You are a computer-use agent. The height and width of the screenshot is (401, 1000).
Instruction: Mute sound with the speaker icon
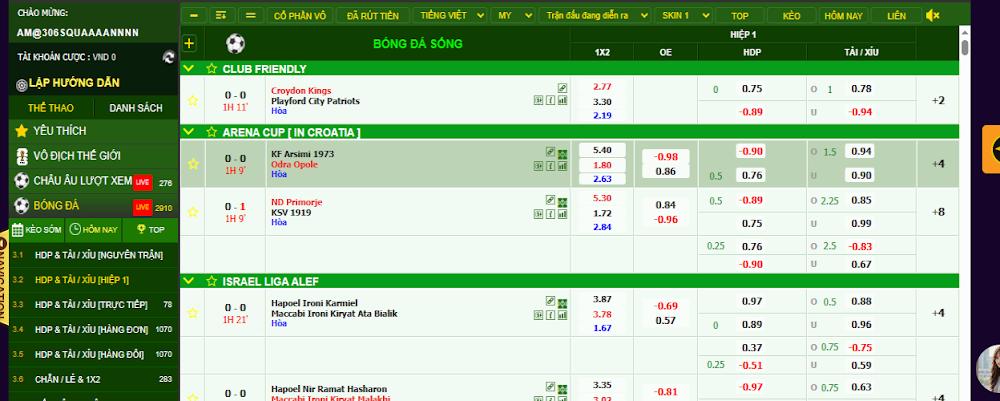click(x=932, y=15)
